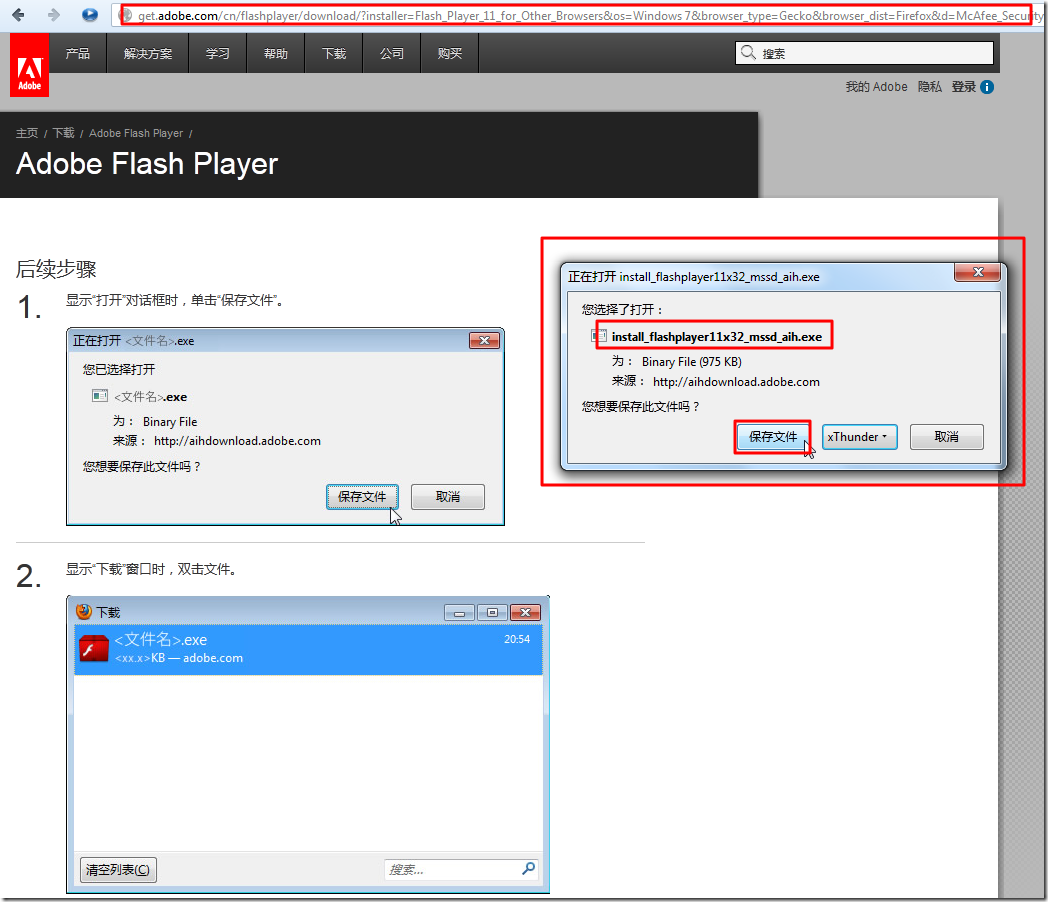Click the http://aihdownload.adobe.com source text in dialog
The height and width of the screenshot is (902, 1048).
736,382
